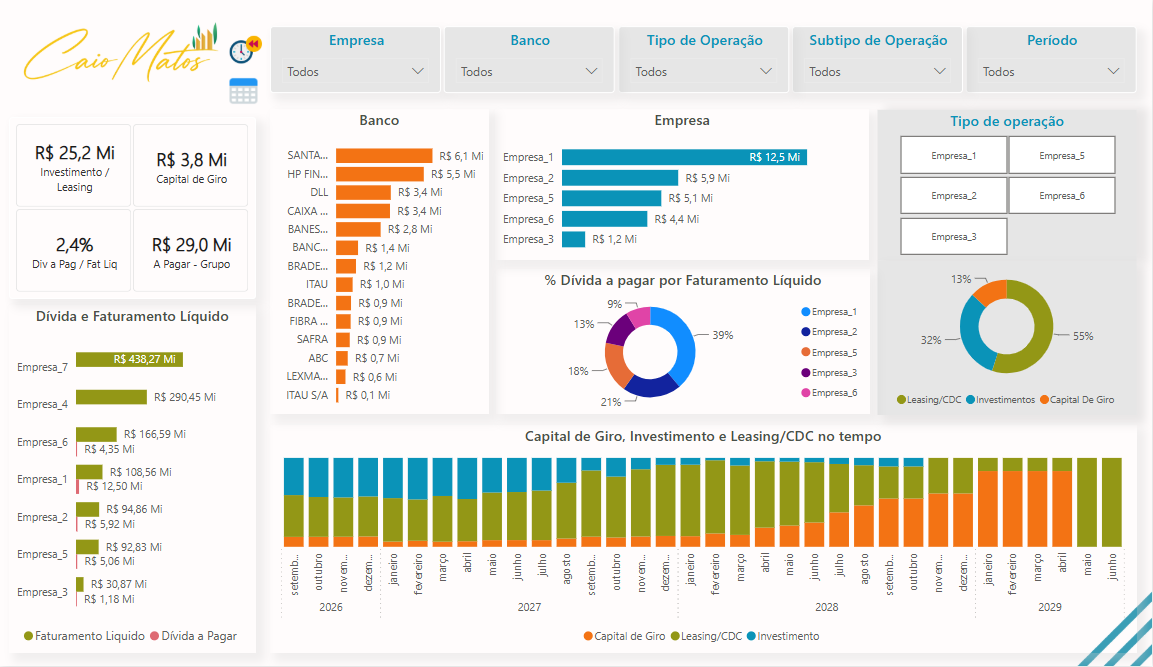Click the DLL bar in Banco chart
Image resolution: width=1153 pixels, height=667 pixels.
tap(363, 192)
